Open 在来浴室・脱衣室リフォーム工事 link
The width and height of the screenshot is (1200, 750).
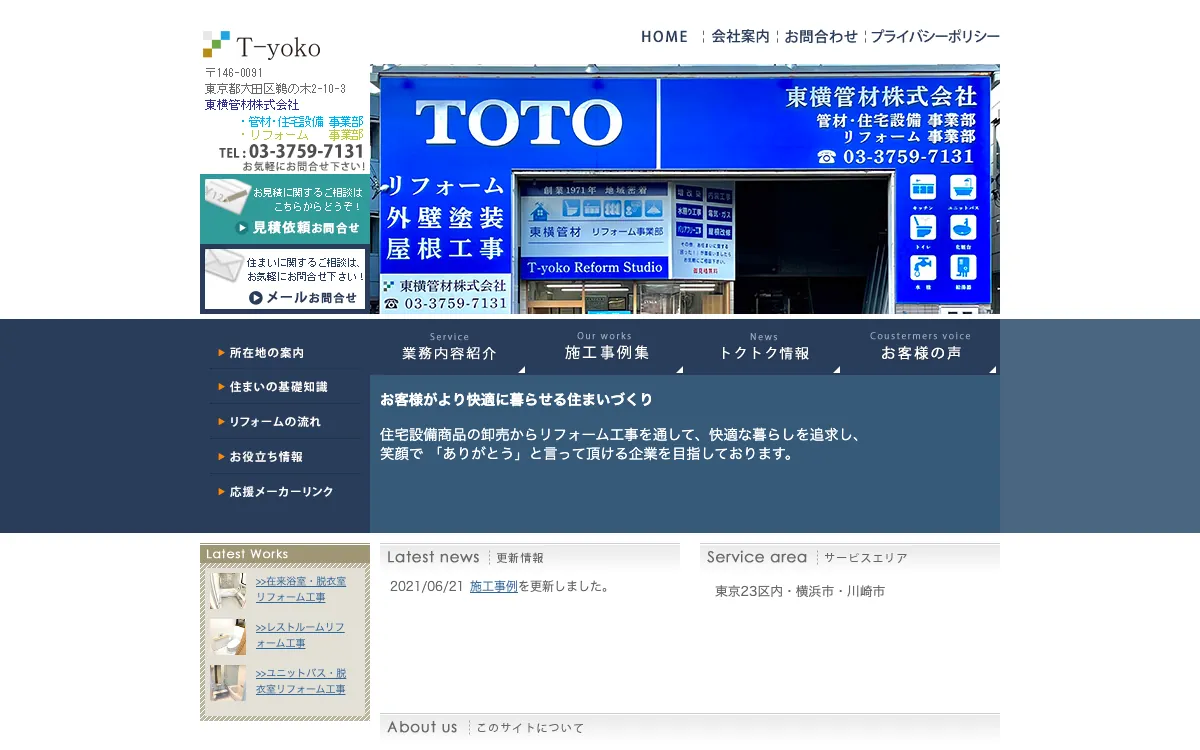click(x=301, y=589)
